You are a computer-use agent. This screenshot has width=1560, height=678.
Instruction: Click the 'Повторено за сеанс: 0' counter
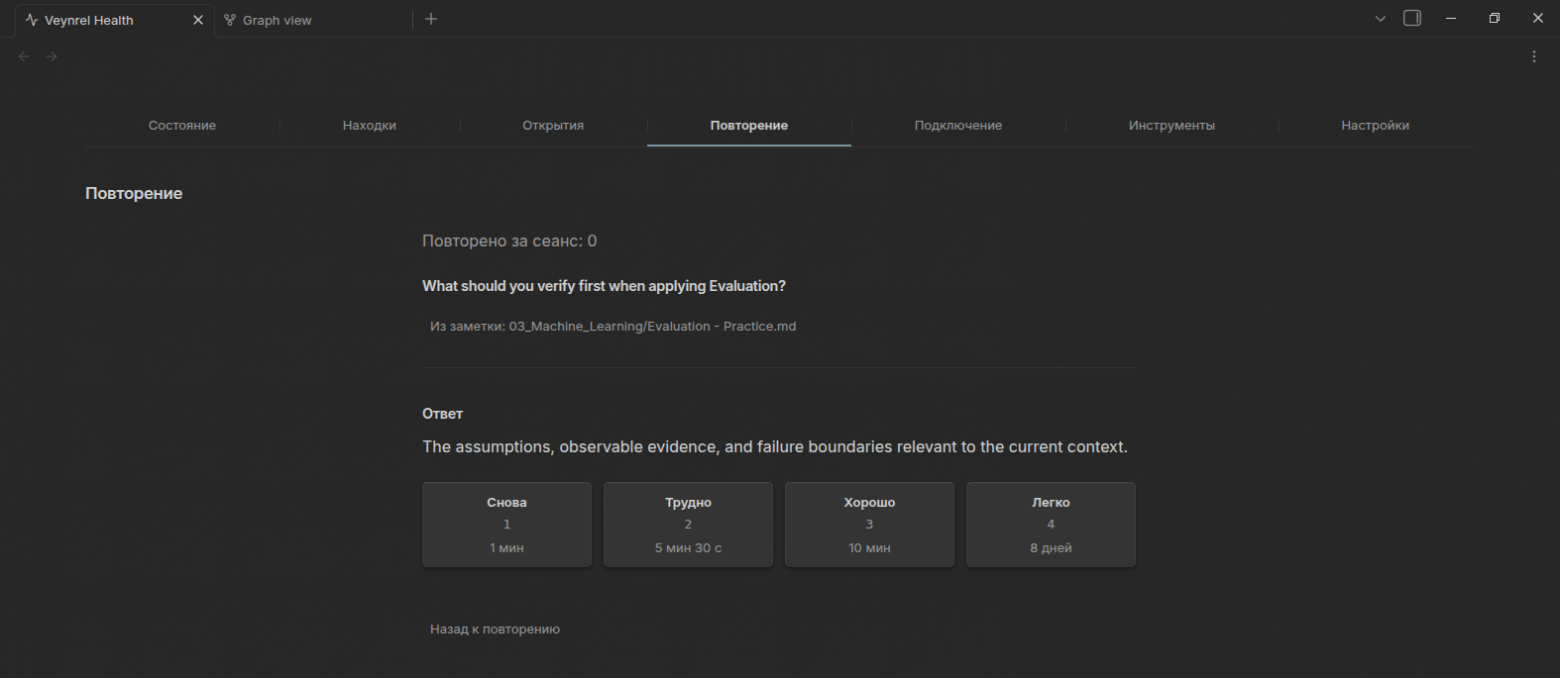tap(510, 242)
